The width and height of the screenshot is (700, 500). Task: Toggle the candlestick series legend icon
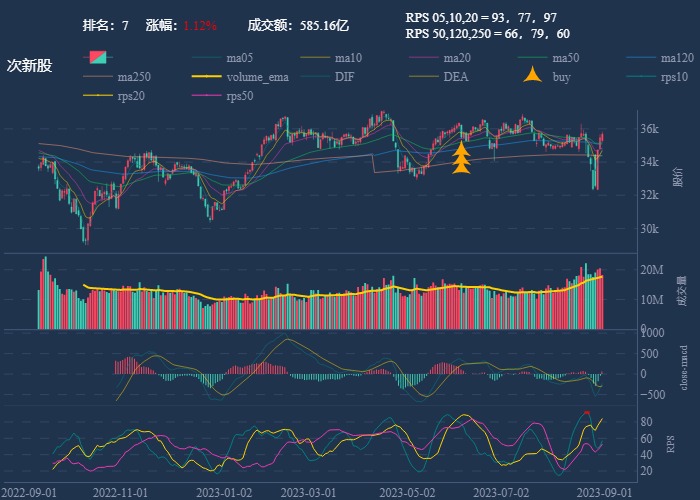coord(98,58)
